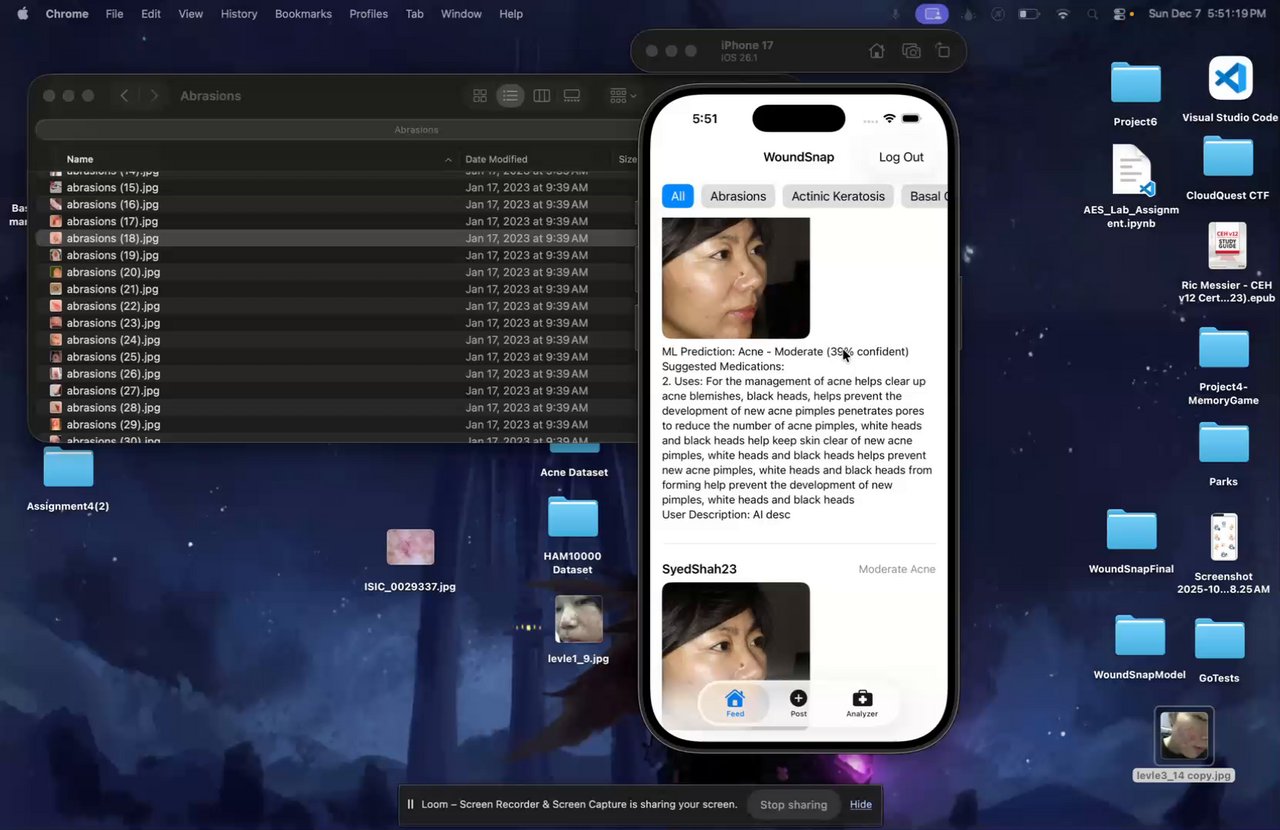The image size is (1280, 830).
Task: Open the Apple menu
Action: point(22,14)
